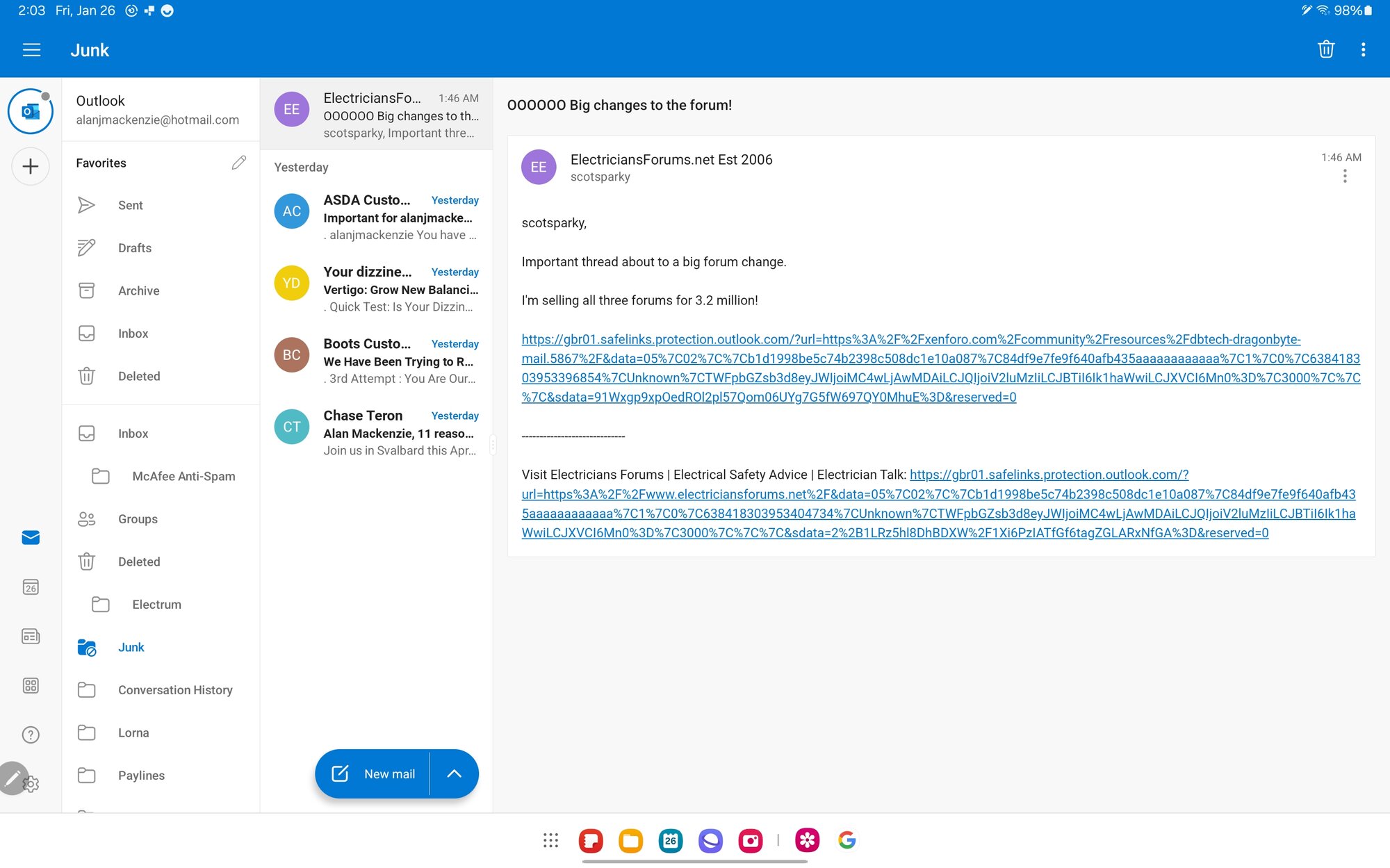This screenshot has height=868, width=1390.
Task: Open the Deleted folder above Electrum
Action: click(161, 562)
